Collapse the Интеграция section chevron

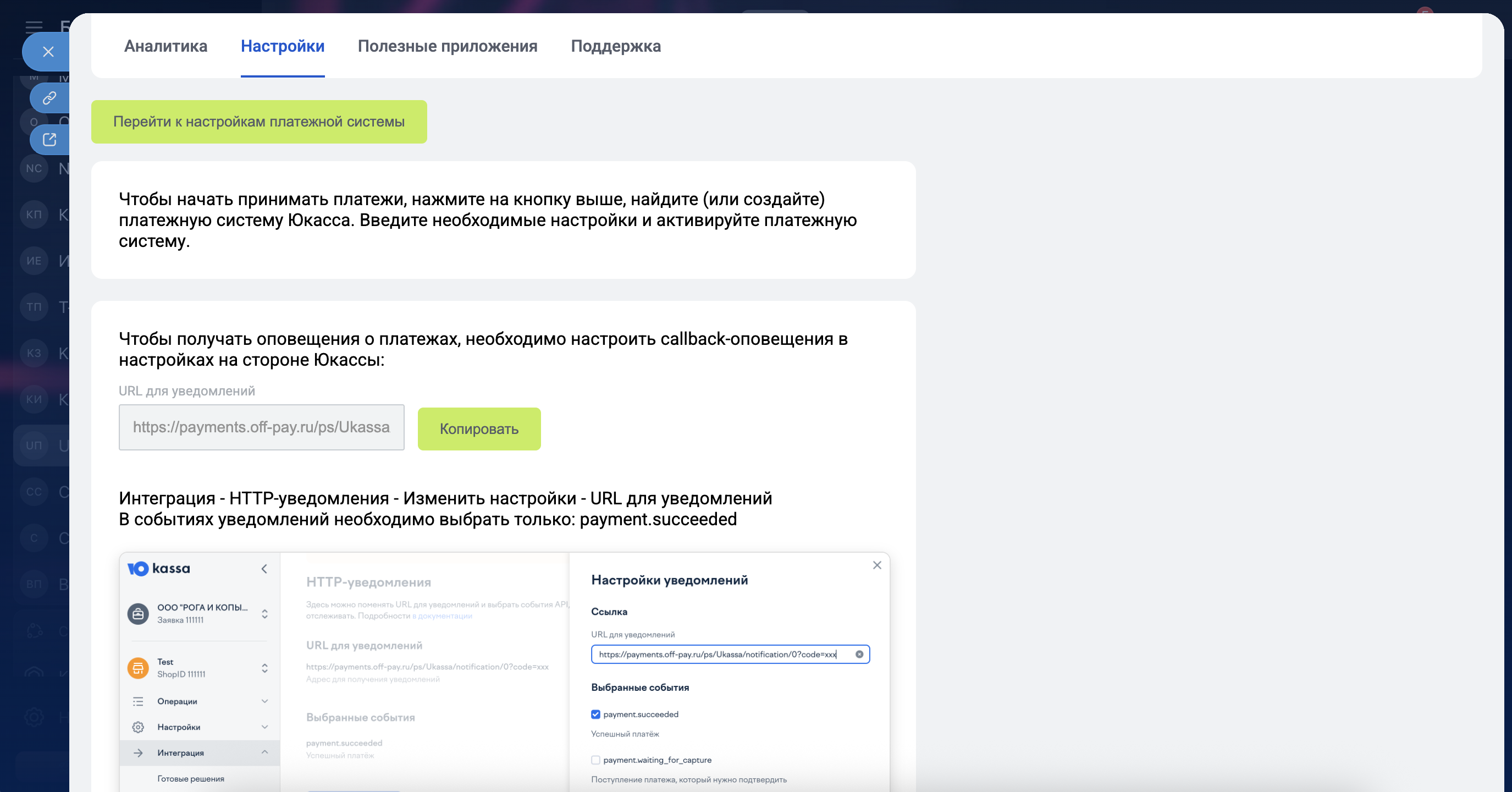[264, 752]
